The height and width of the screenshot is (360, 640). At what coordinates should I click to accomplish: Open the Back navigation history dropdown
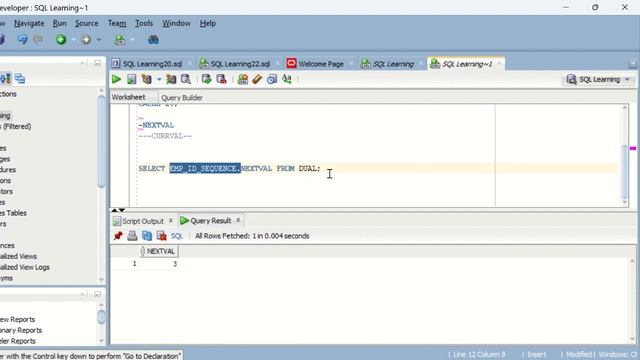(73, 40)
